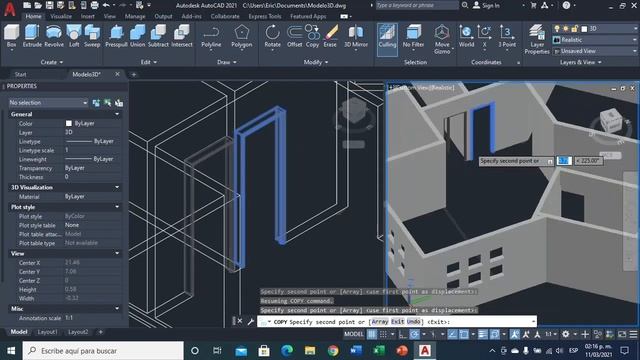Run the Subtract command

point(158,36)
